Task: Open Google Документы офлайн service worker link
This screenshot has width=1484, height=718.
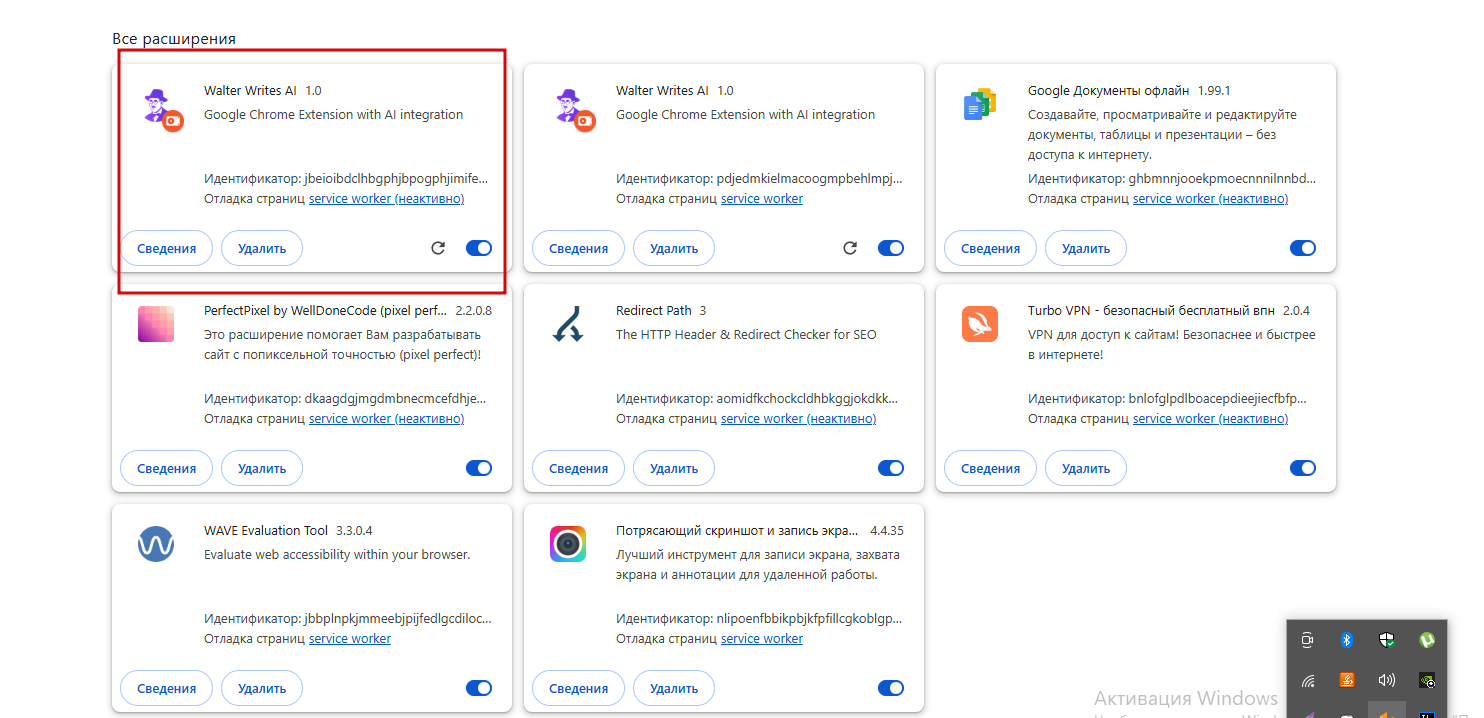Action: (1210, 199)
